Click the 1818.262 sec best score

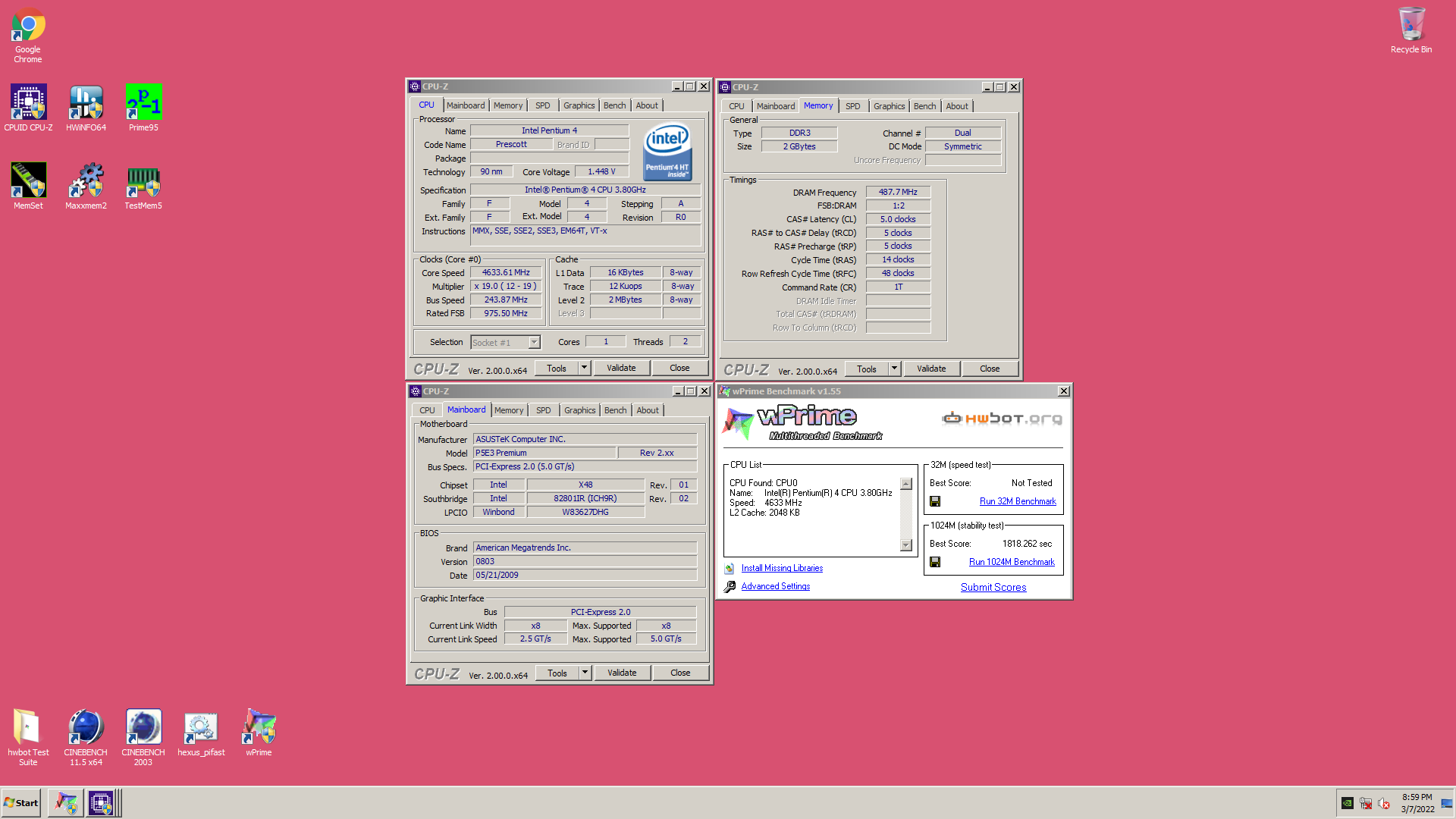1027,544
